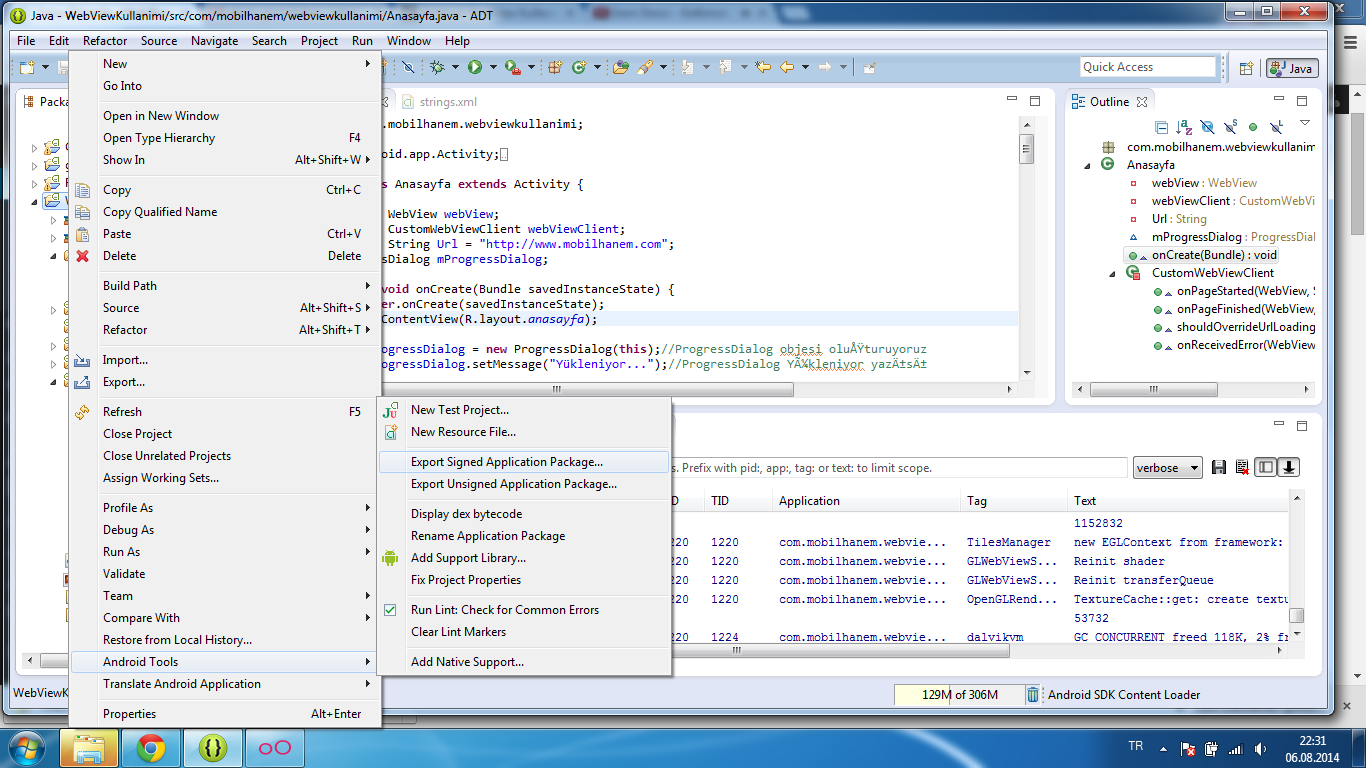This screenshot has width=1366, height=768.
Task: Click Rename Application Package entry
Action: coord(524,536)
